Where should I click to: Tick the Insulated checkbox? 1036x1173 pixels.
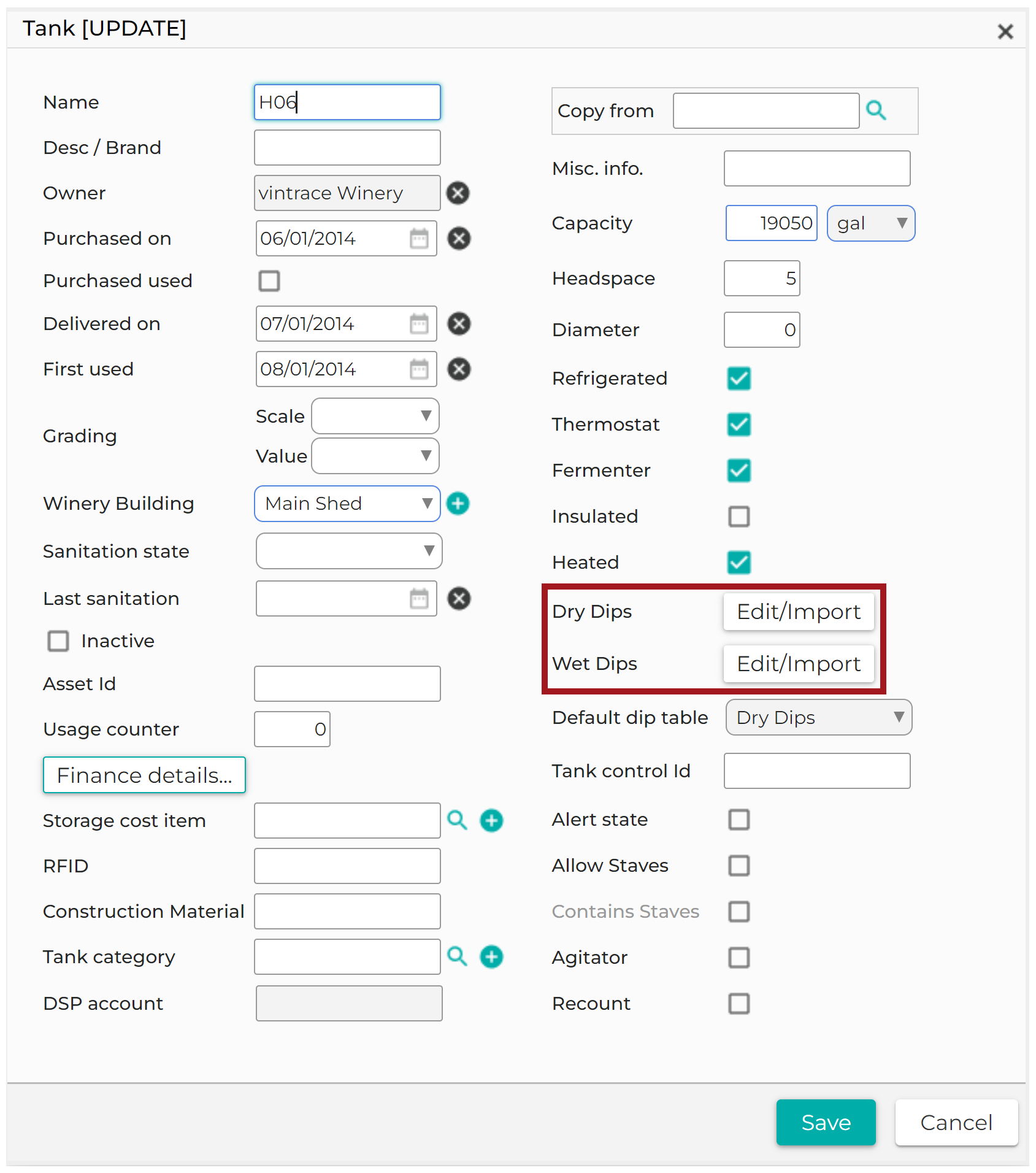[x=739, y=517]
